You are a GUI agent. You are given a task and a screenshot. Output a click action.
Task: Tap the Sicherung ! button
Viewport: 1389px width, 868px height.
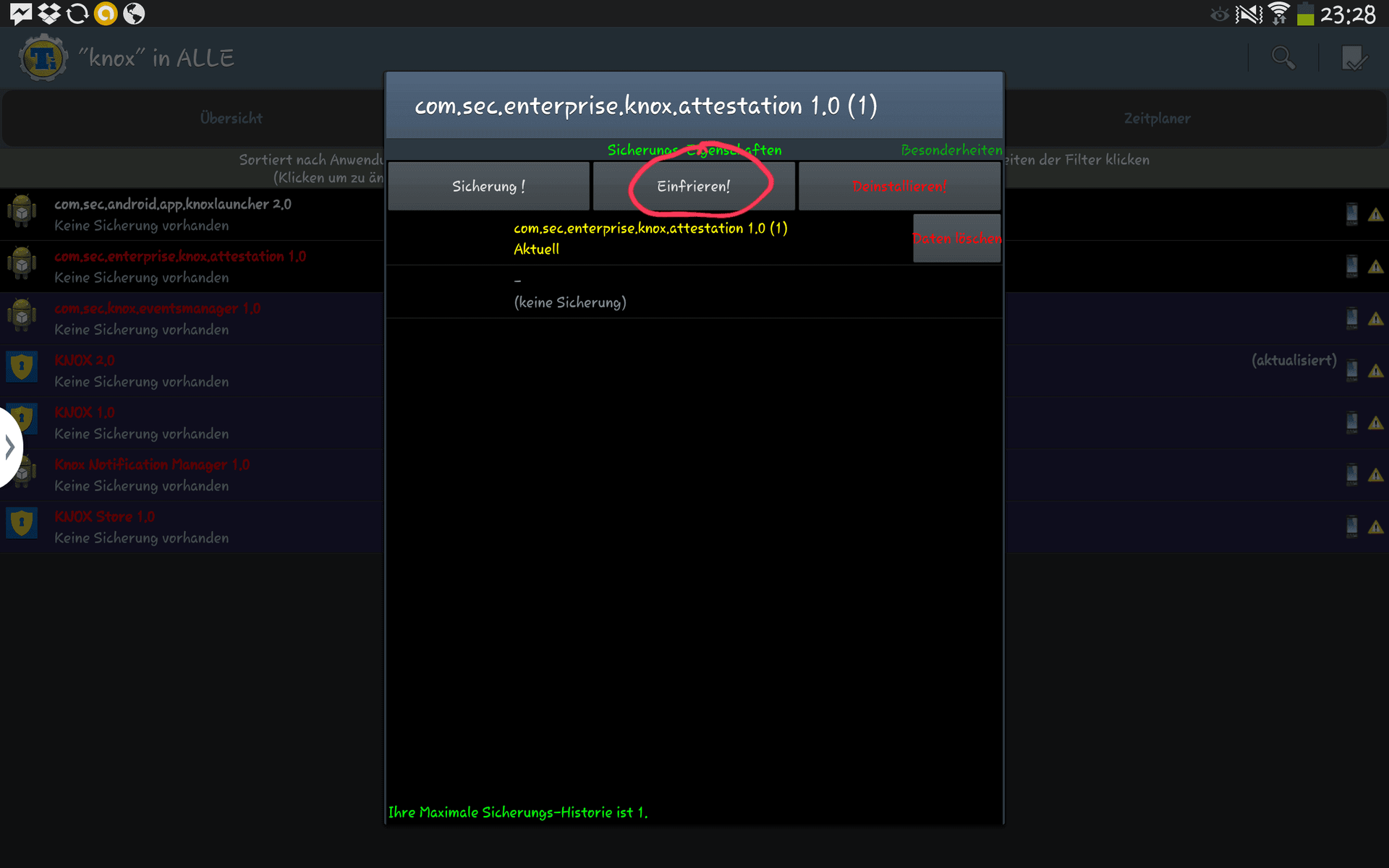click(x=488, y=186)
